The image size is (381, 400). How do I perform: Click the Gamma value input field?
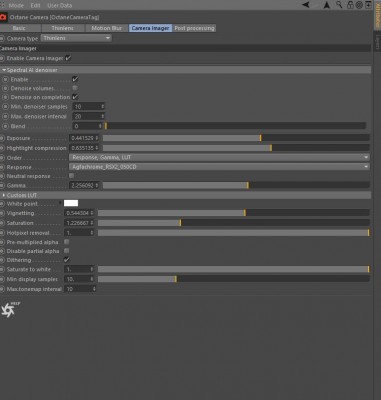[x=84, y=185]
